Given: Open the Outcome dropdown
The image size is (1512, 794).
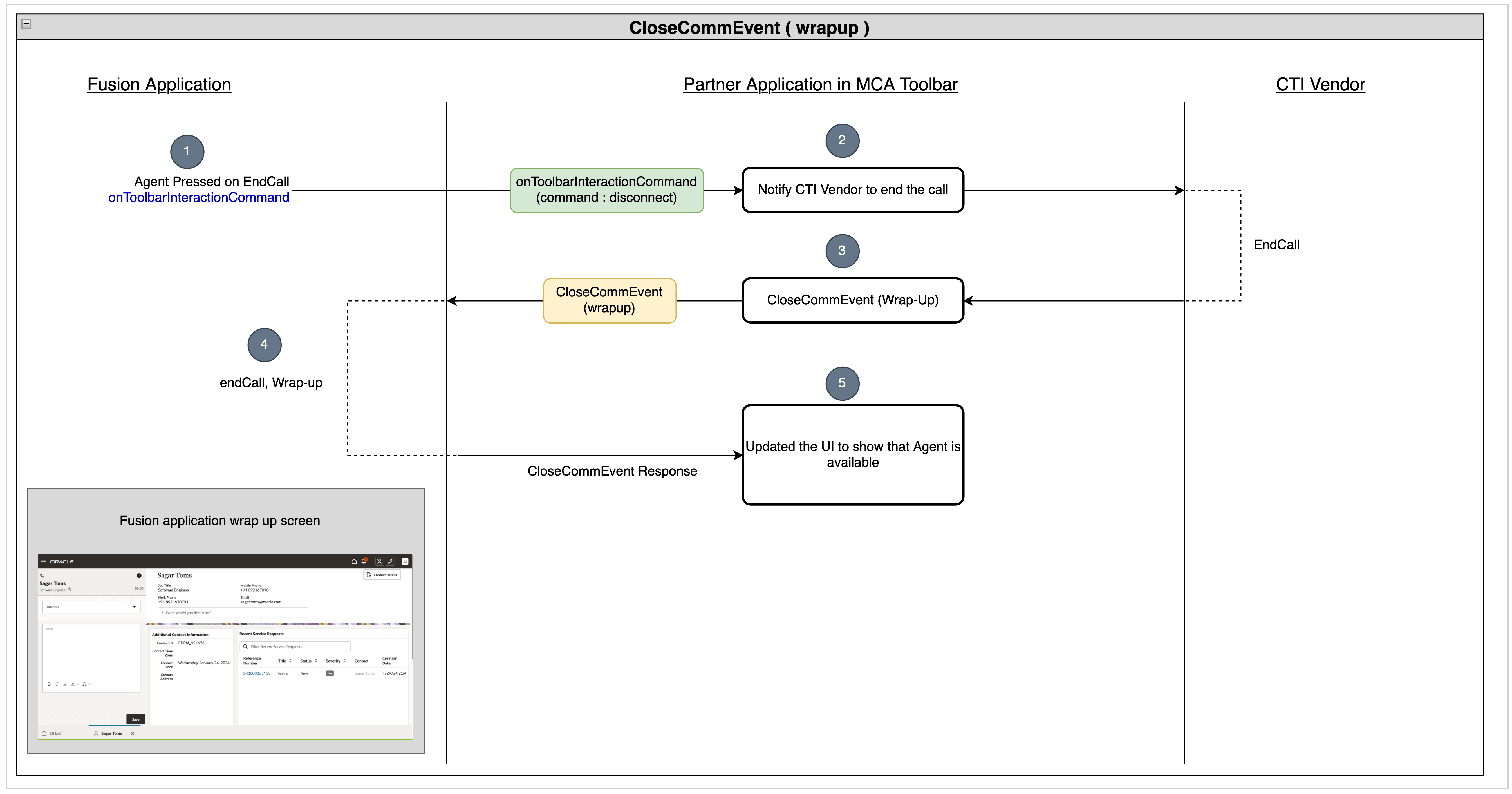Looking at the screenshot, I should click(91, 607).
